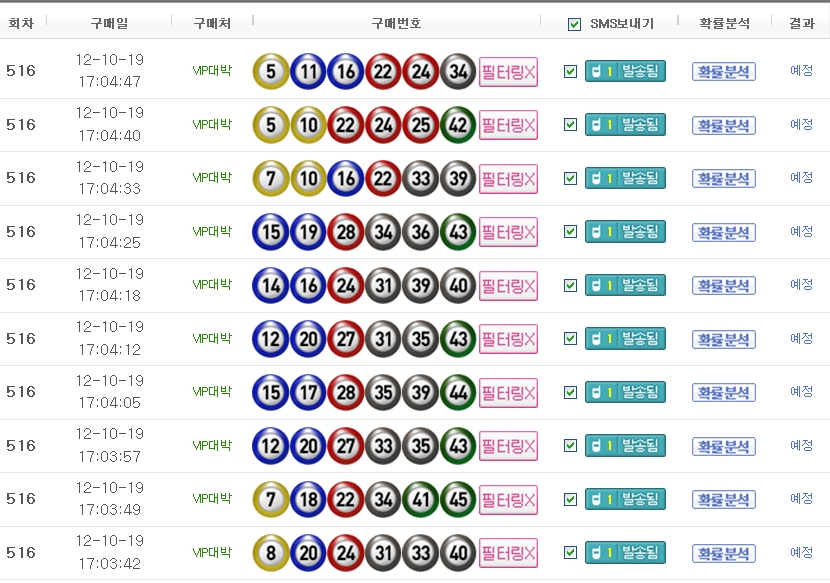Click the green ball numbered 44
Image resolution: width=830 pixels, height=583 pixels.
click(x=458, y=392)
